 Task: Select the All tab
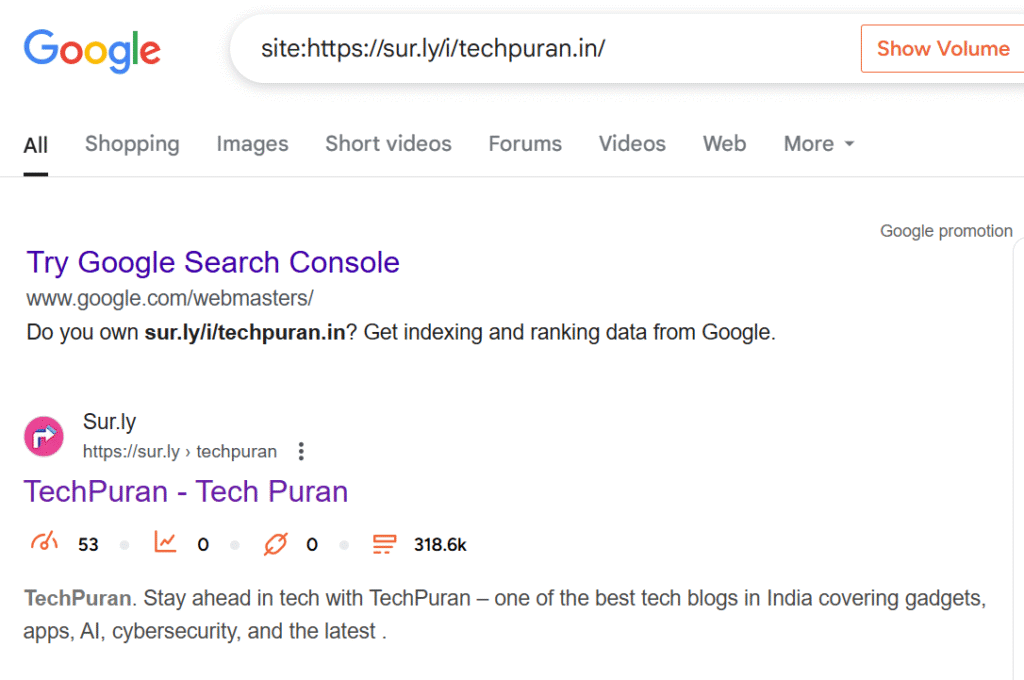36,145
